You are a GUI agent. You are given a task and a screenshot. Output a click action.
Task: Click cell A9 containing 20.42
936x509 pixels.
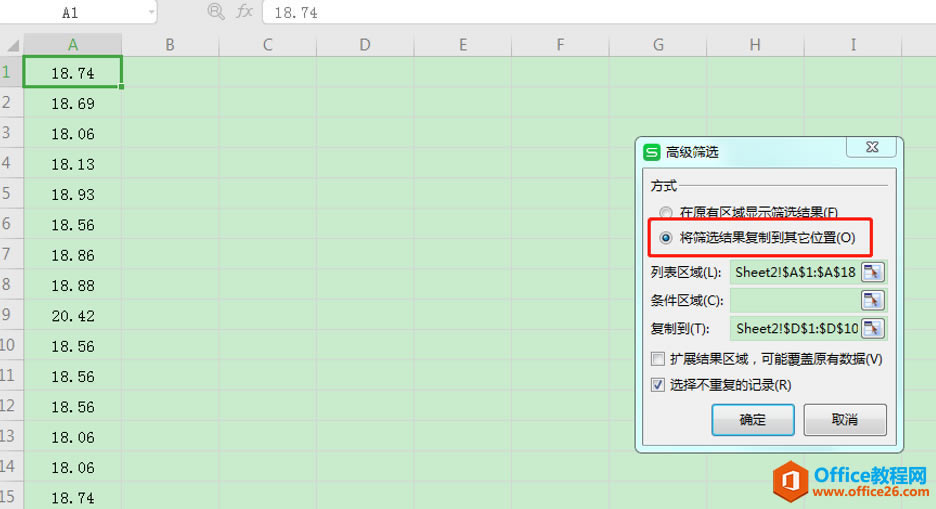pos(73,315)
